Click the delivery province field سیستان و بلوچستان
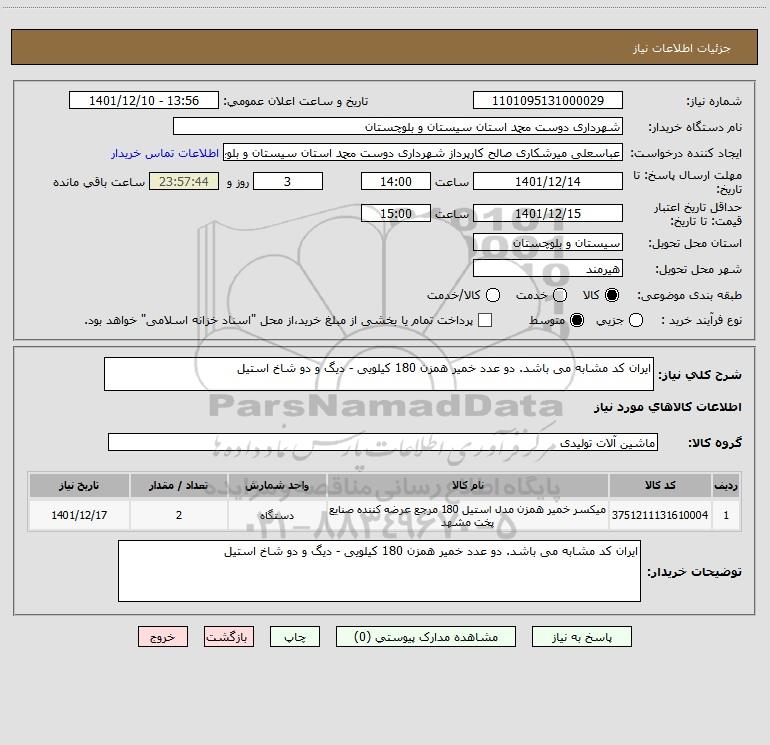 pos(548,243)
